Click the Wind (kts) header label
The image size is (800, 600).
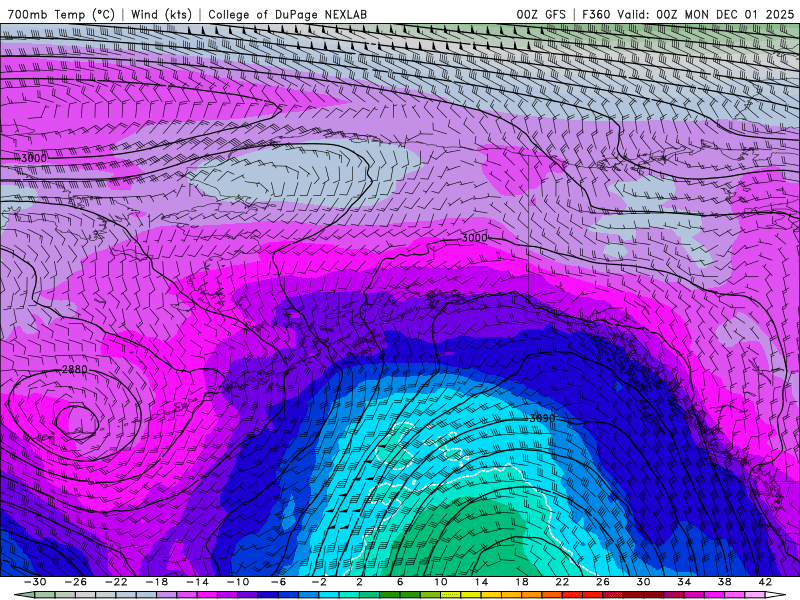click(x=164, y=14)
